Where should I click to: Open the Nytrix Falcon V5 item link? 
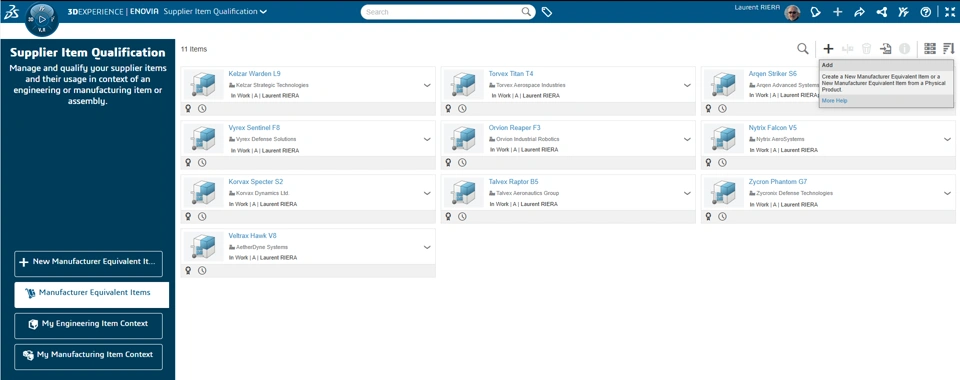tap(773, 128)
